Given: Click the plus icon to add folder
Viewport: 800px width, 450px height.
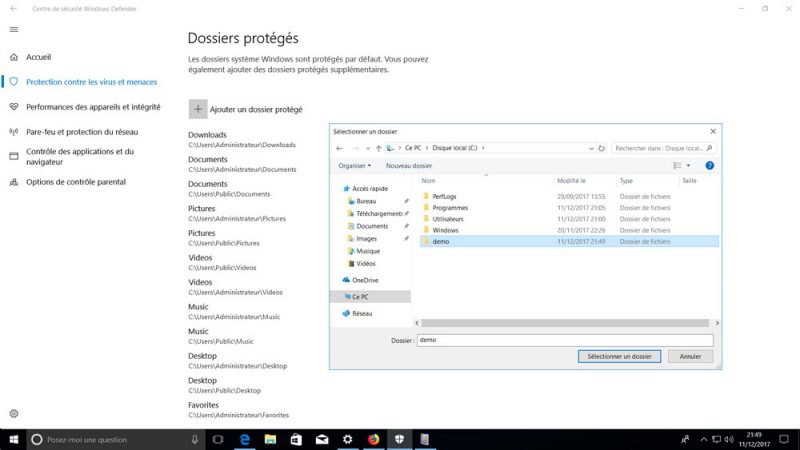Looking at the screenshot, I should point(198,109).
